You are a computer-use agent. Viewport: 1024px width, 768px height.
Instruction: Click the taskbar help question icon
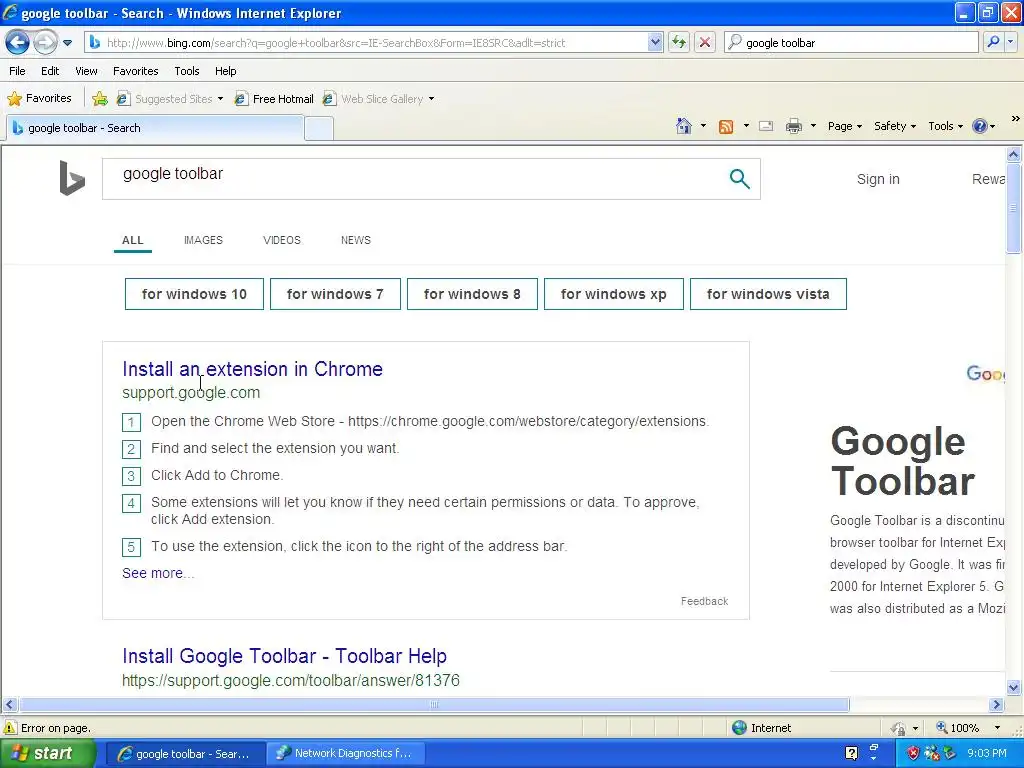tap(852, 754)
